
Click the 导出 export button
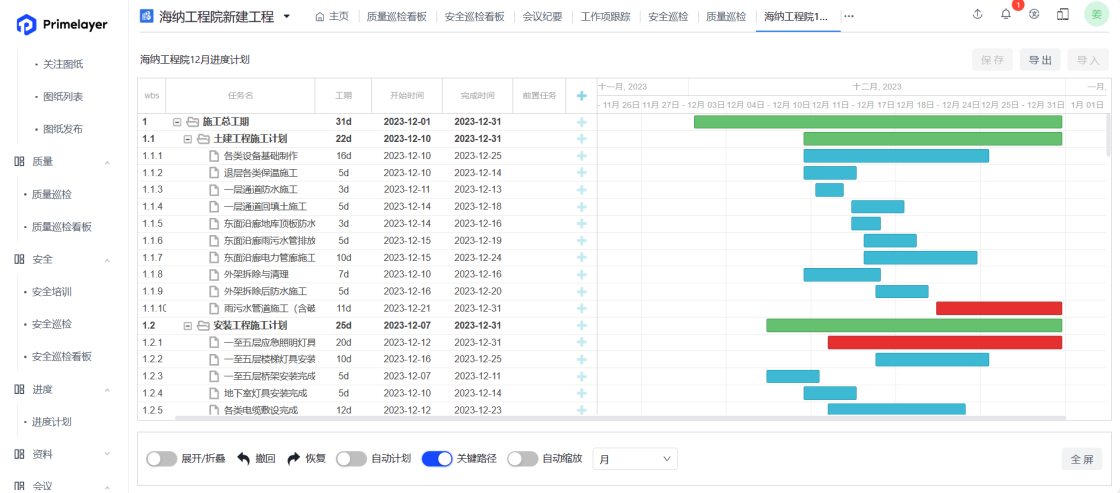click(x=1040, y=60)
